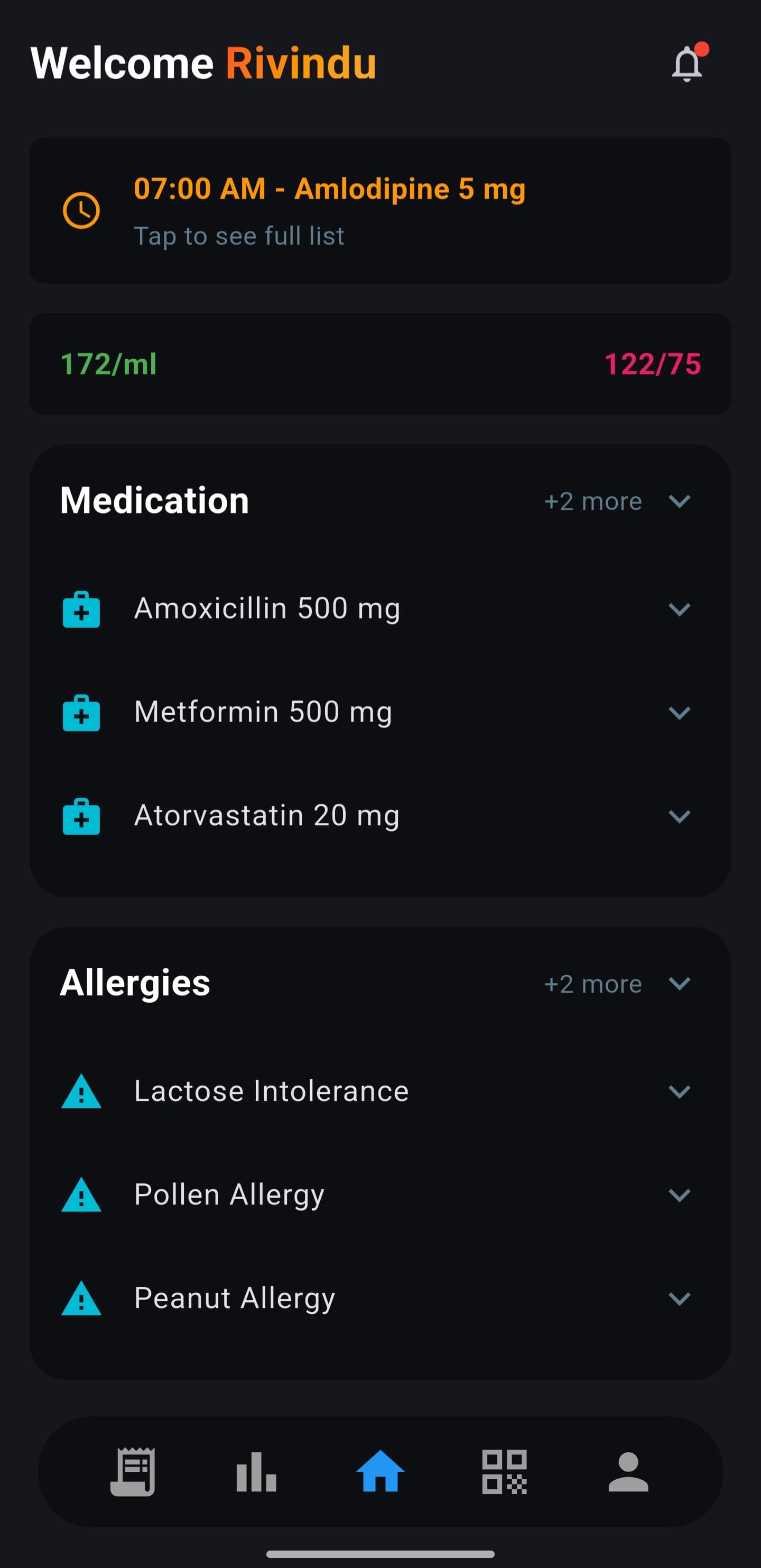Click the medical kit icon beside Amoxicillin

pos(81,609)
